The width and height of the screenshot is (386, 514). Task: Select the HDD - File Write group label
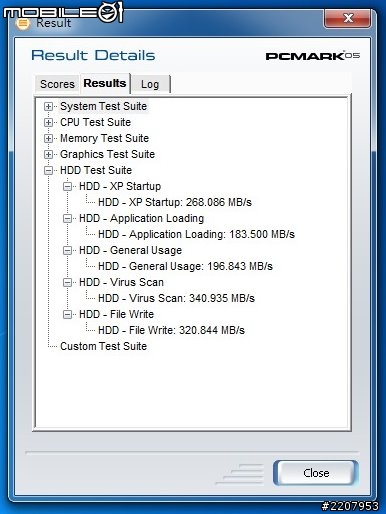[116, 314]
